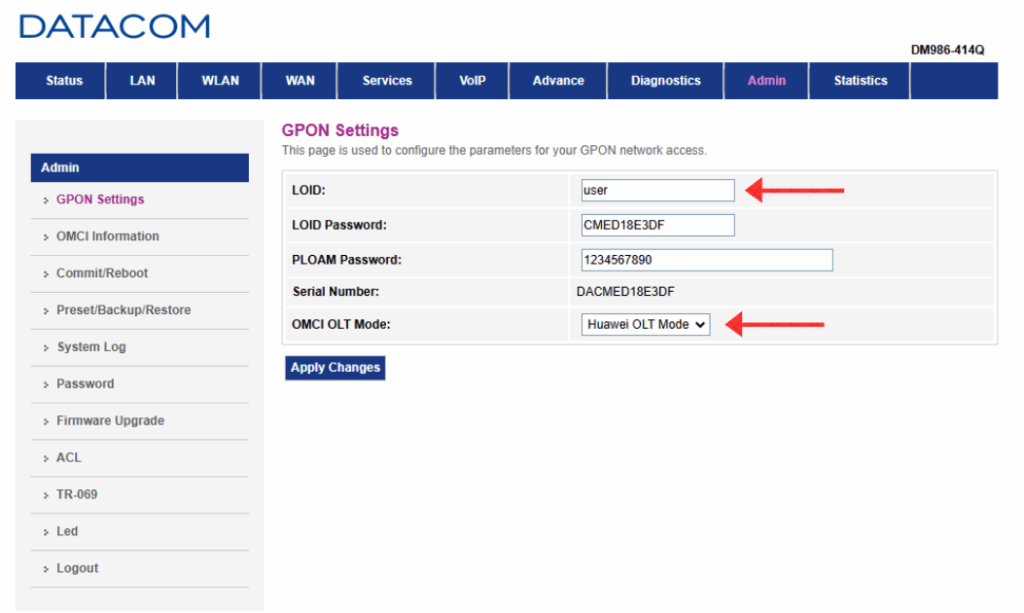Click Logout in the sidebar
Image resolution: width=1024 pixels, height=613 pixels.
point(77,569)
